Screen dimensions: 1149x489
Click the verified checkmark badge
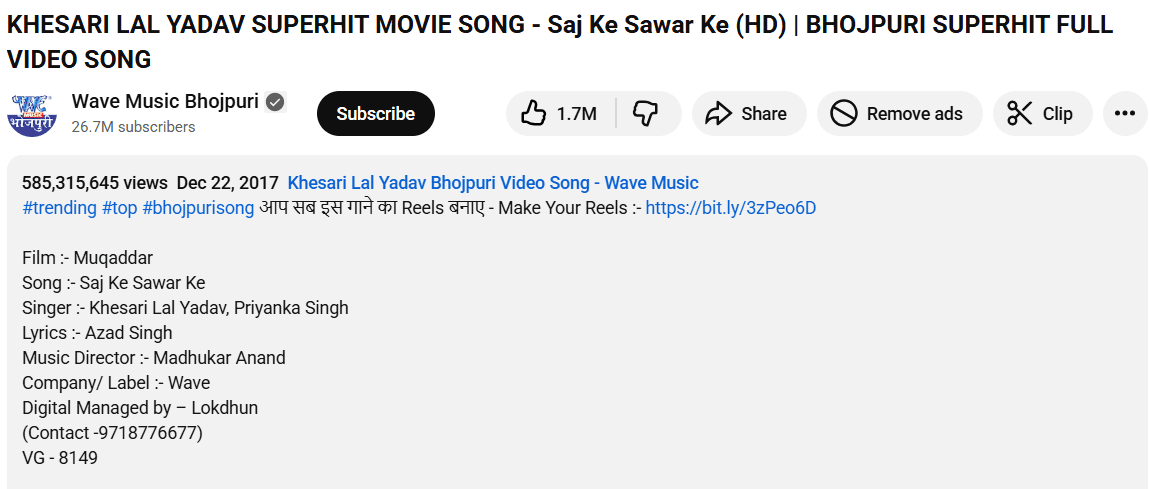[275, 102]
